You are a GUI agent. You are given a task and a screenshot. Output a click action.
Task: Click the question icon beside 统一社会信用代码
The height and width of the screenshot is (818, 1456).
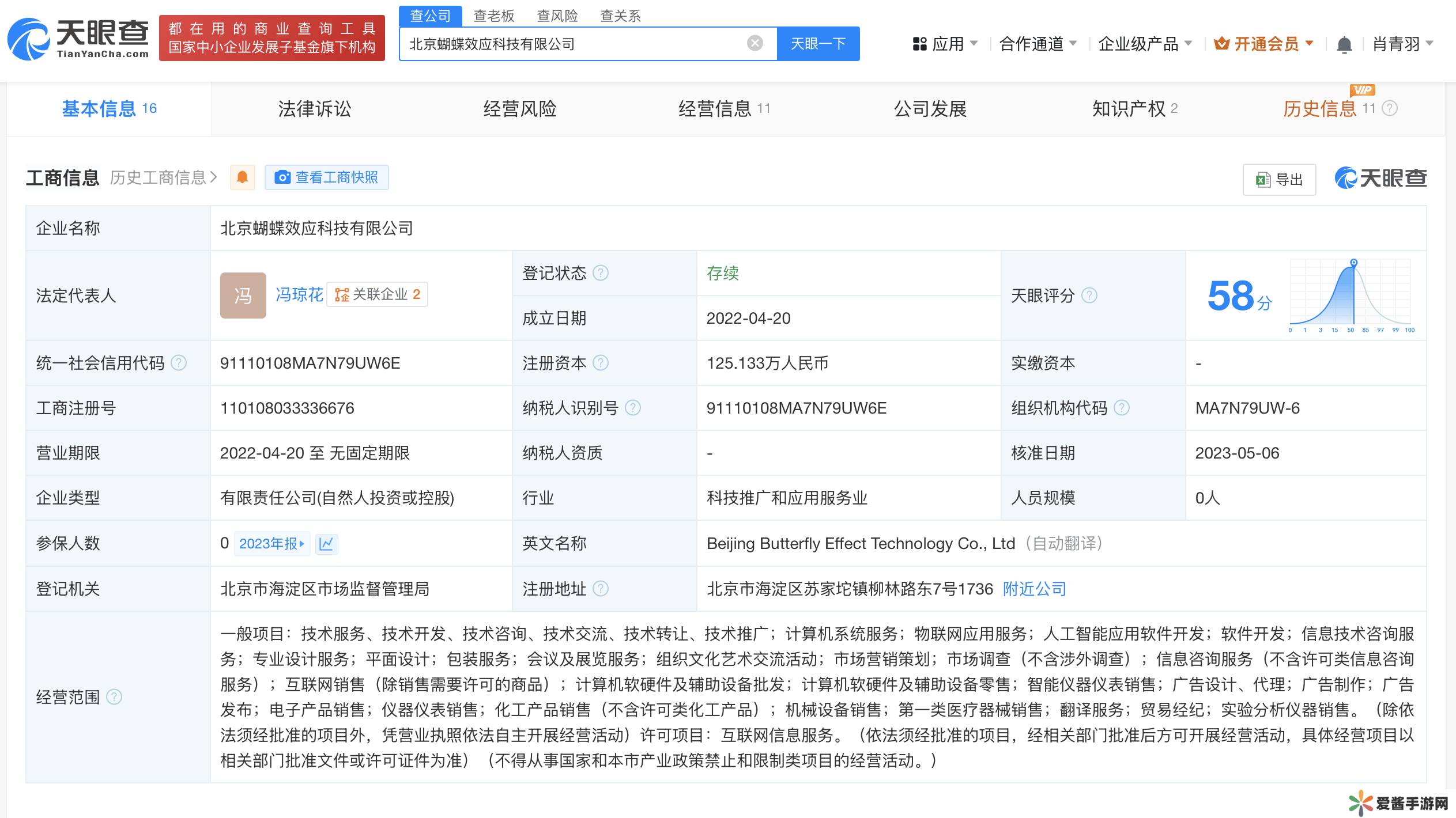coord(179,363)
